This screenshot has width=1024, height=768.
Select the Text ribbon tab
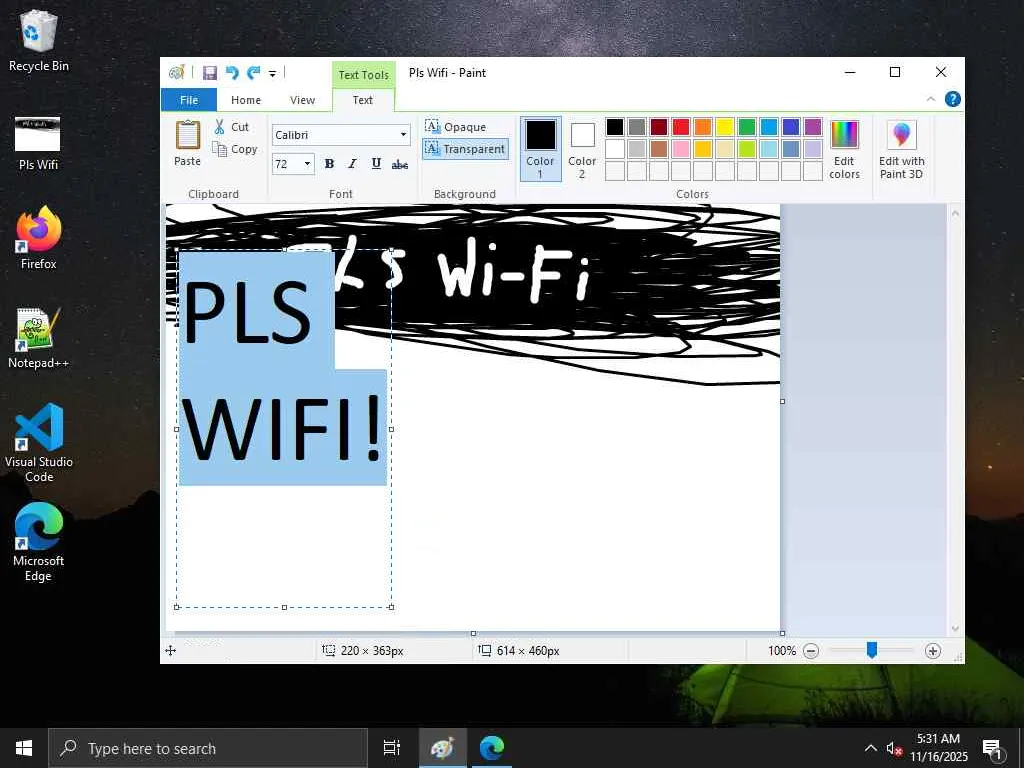(362, 100)
